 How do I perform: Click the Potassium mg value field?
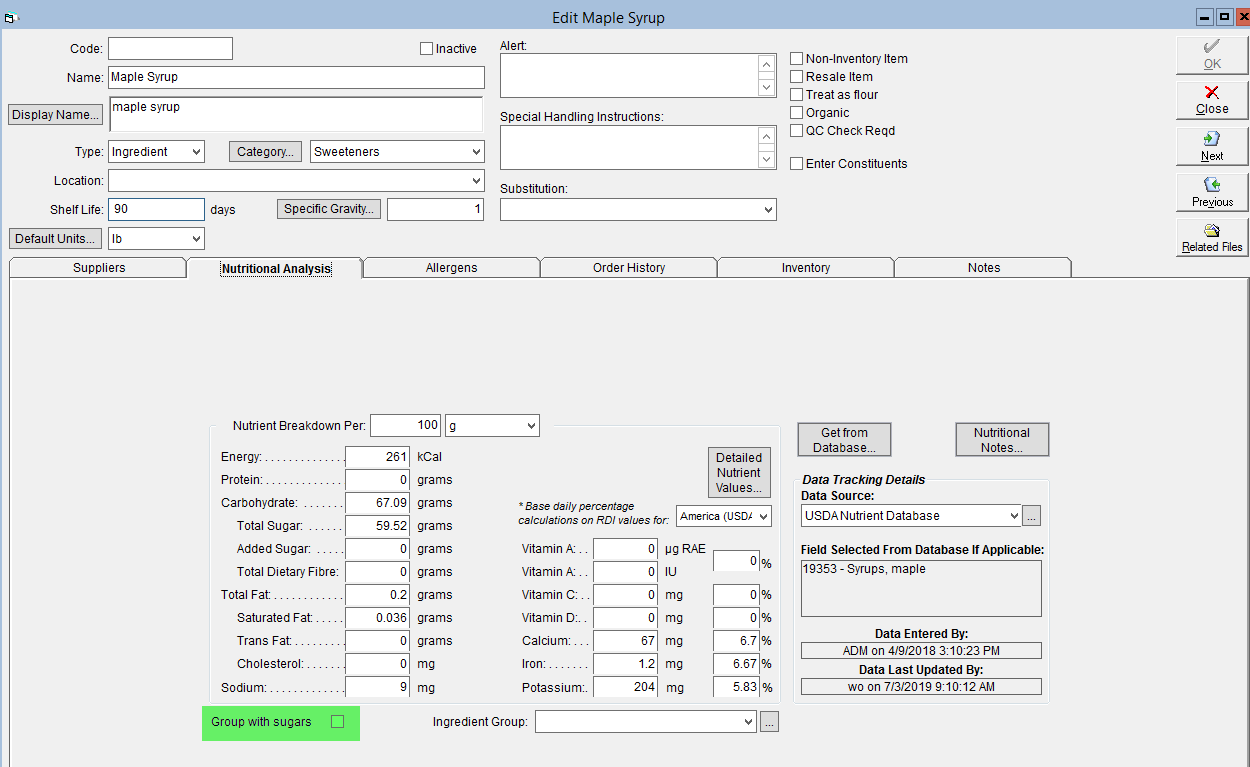tap(626, 688)
